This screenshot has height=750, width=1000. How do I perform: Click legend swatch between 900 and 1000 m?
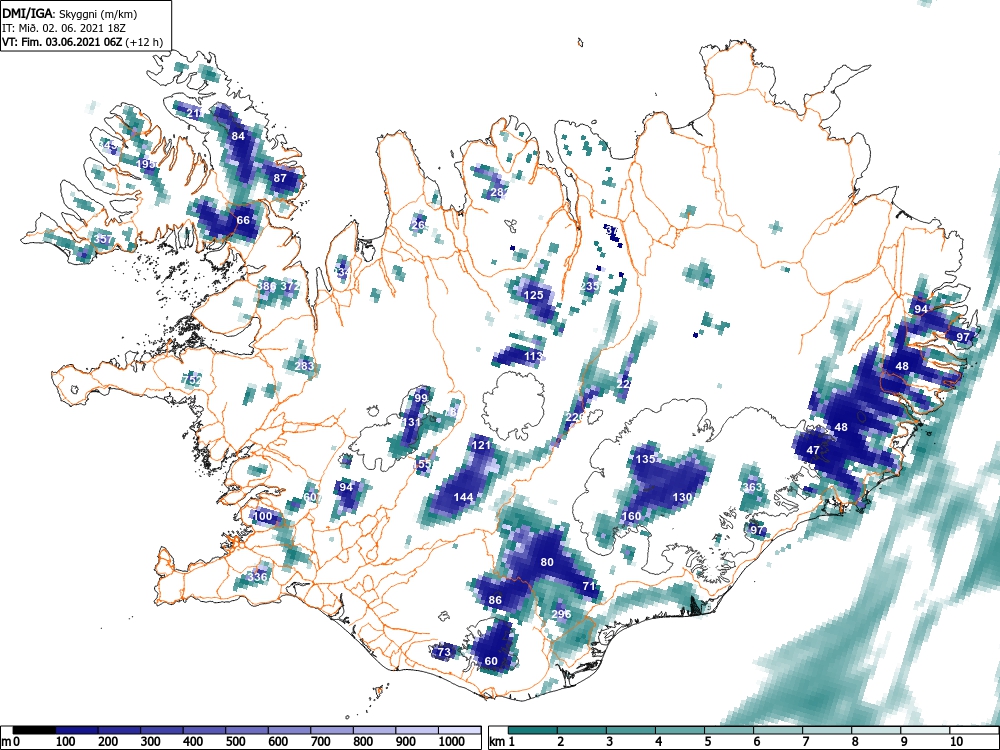click(x=417, y=730)
